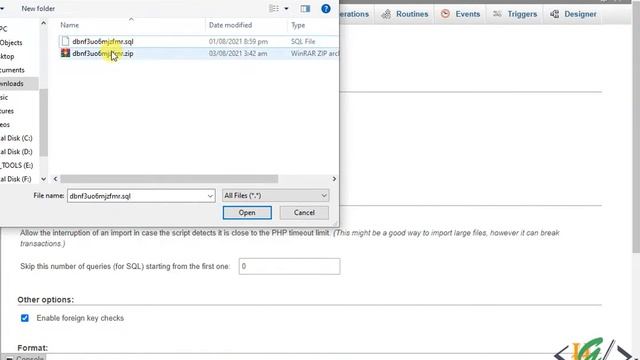This screenshot has height=360, width=640.
Task: Open the All Files (*.*) filter dropdown
Action: [x=275, y=196]
